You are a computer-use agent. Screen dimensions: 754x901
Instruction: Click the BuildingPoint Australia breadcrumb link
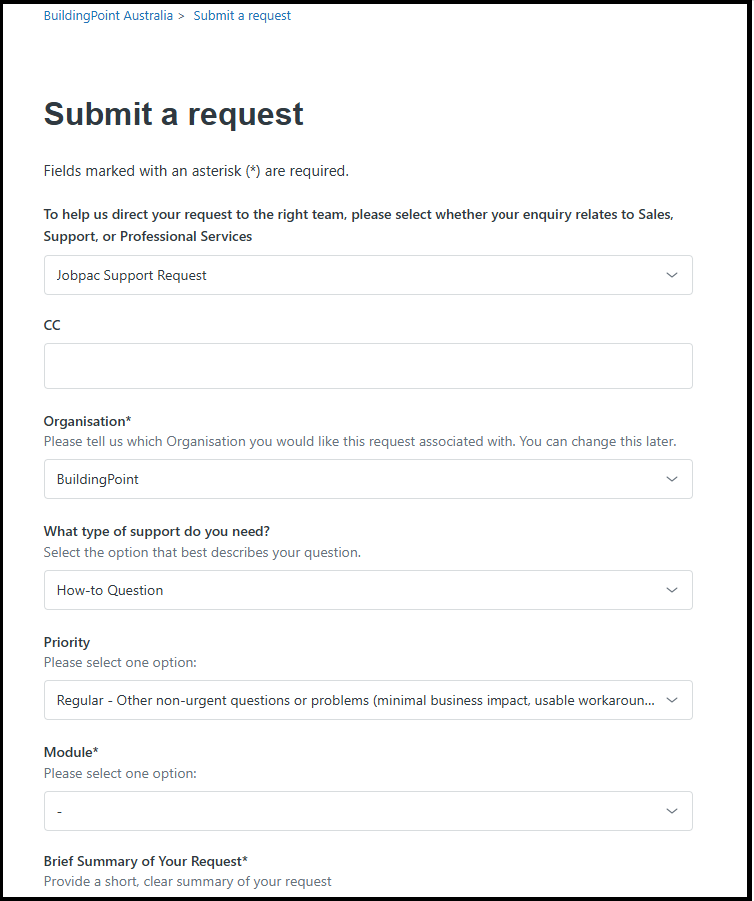(108, 15)
